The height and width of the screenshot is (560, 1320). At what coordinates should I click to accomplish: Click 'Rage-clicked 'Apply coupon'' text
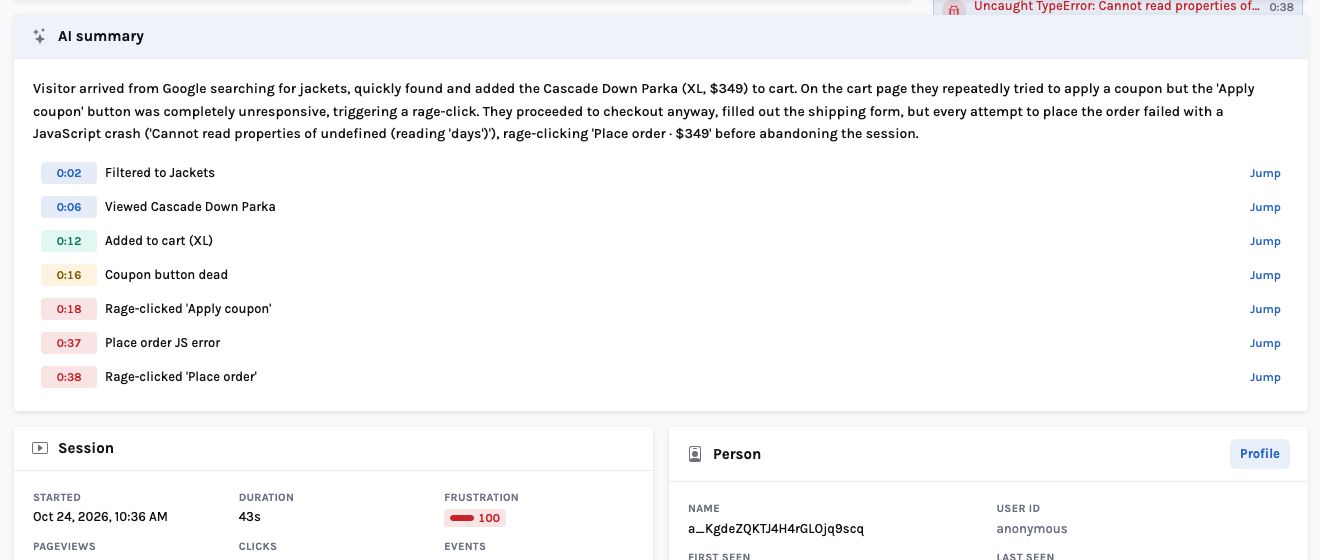point(188,309)
